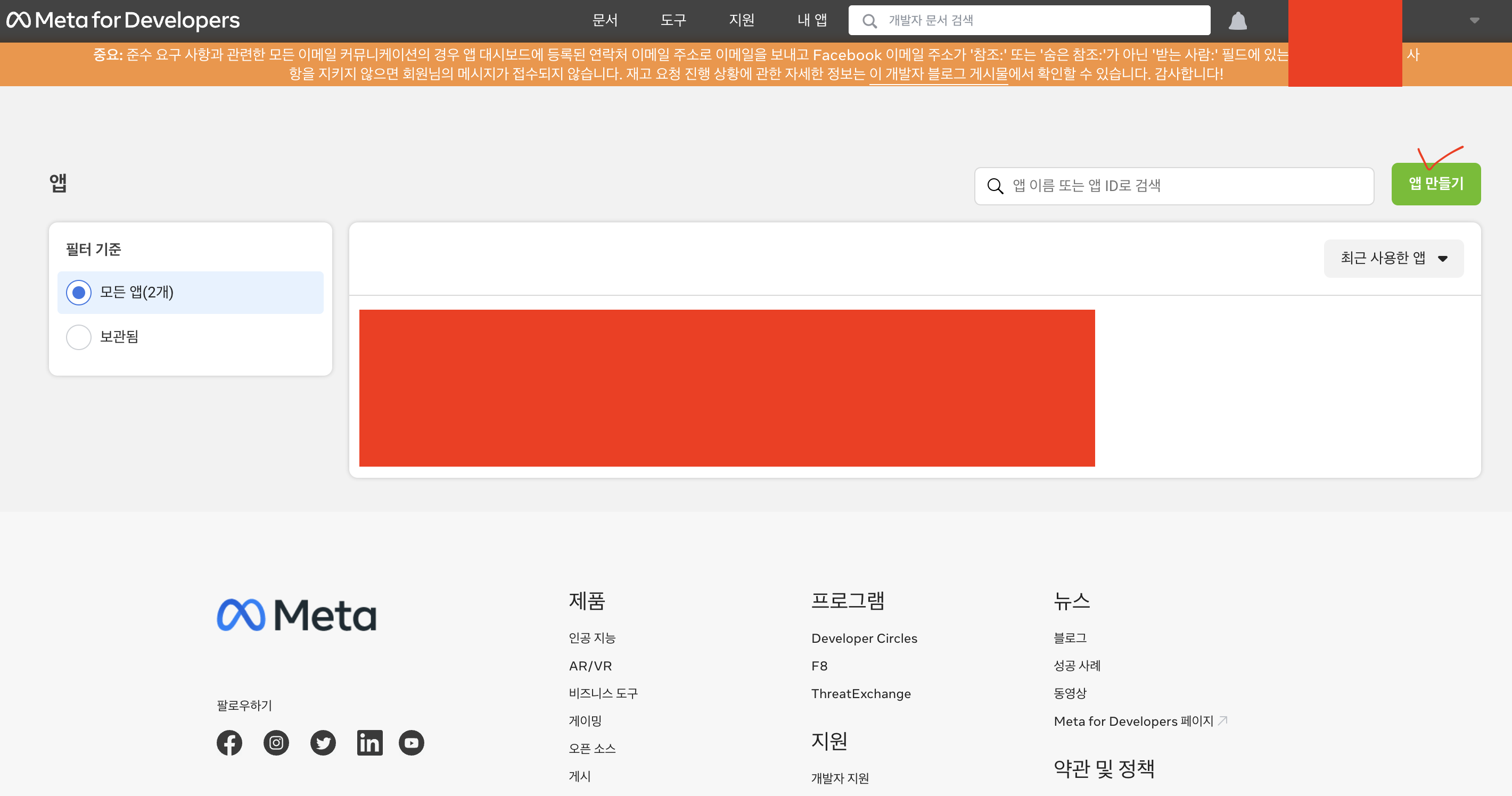Open LinkedIn icon in footer
Viewport: 1512px width, 796px height.
coord(370,743)
